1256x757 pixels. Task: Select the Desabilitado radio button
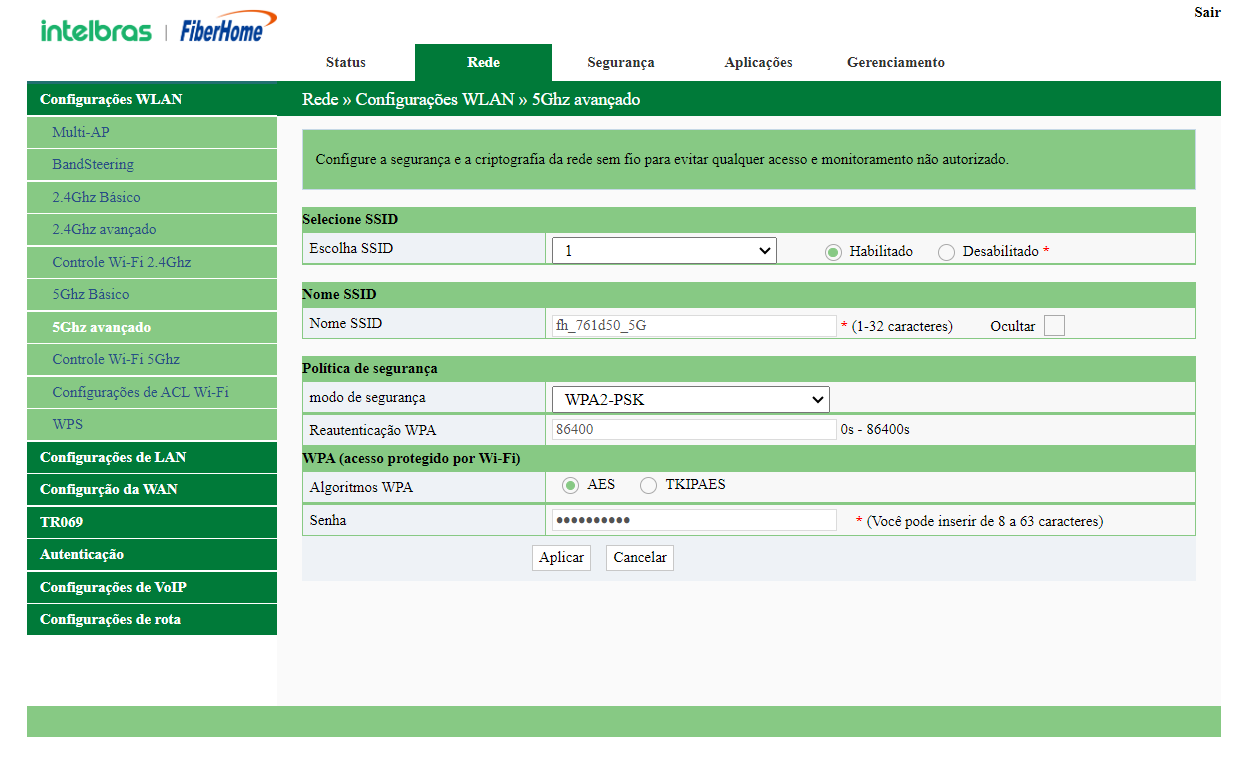(946, 252)
